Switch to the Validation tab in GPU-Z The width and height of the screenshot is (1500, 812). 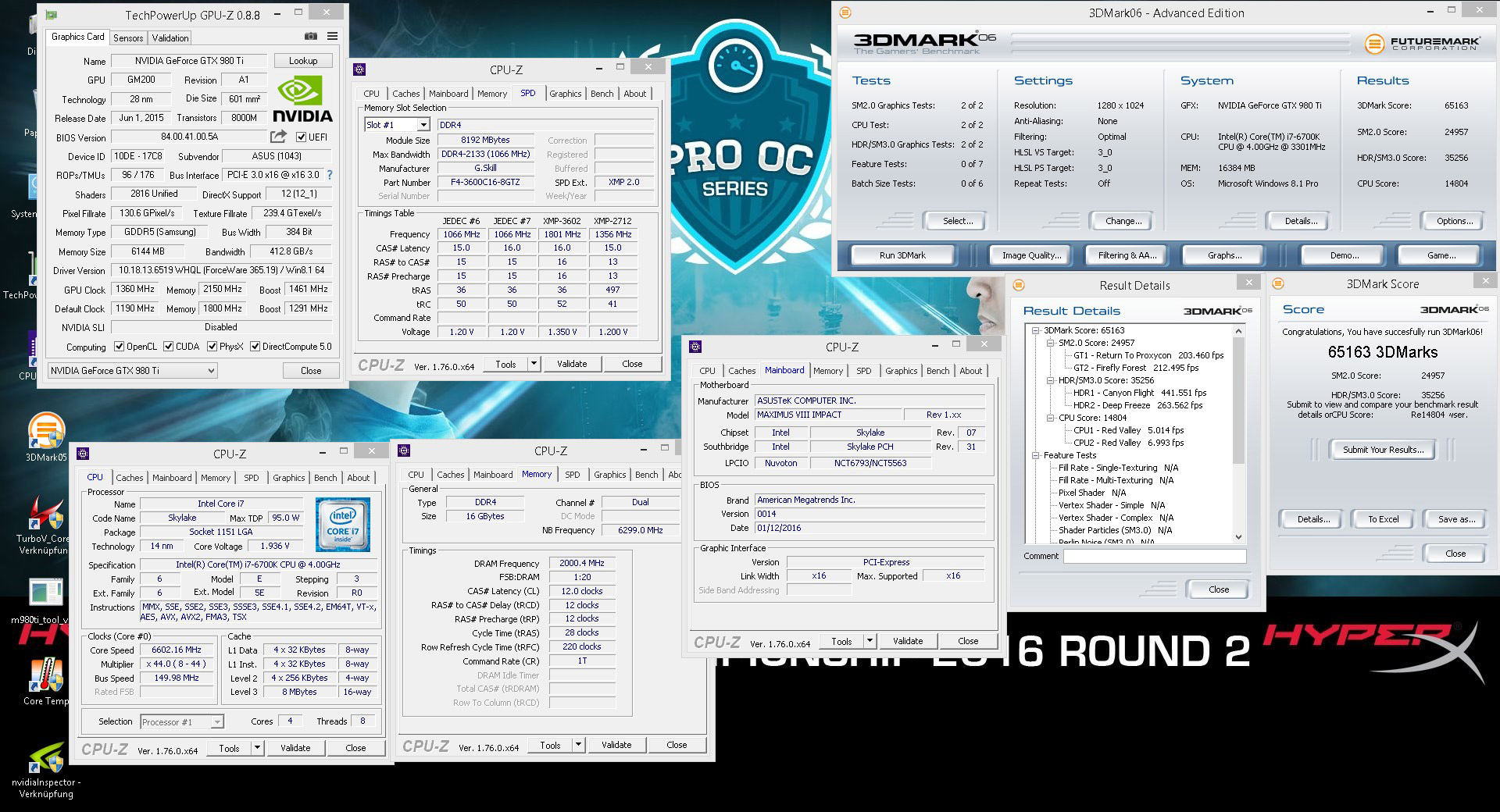(170, 37)
